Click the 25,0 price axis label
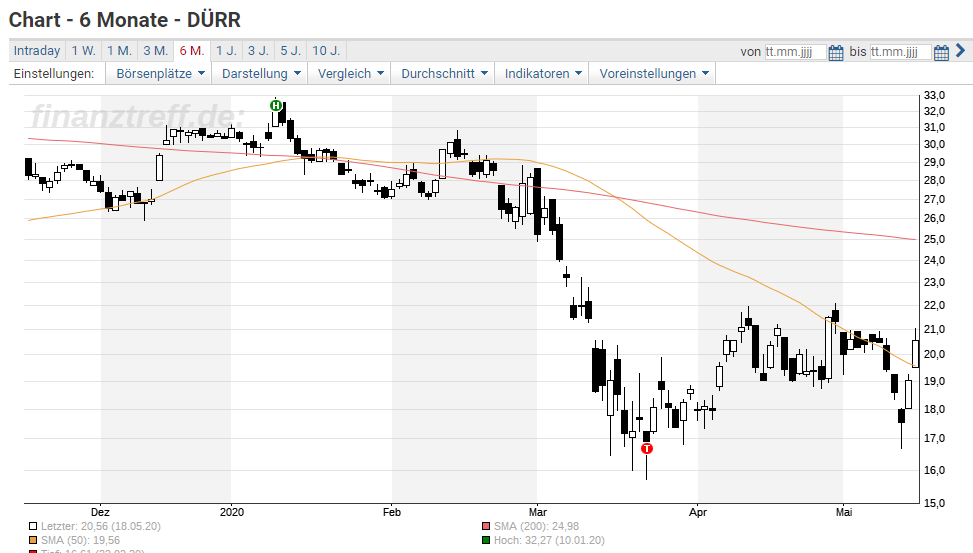 (x=935, y=239)
